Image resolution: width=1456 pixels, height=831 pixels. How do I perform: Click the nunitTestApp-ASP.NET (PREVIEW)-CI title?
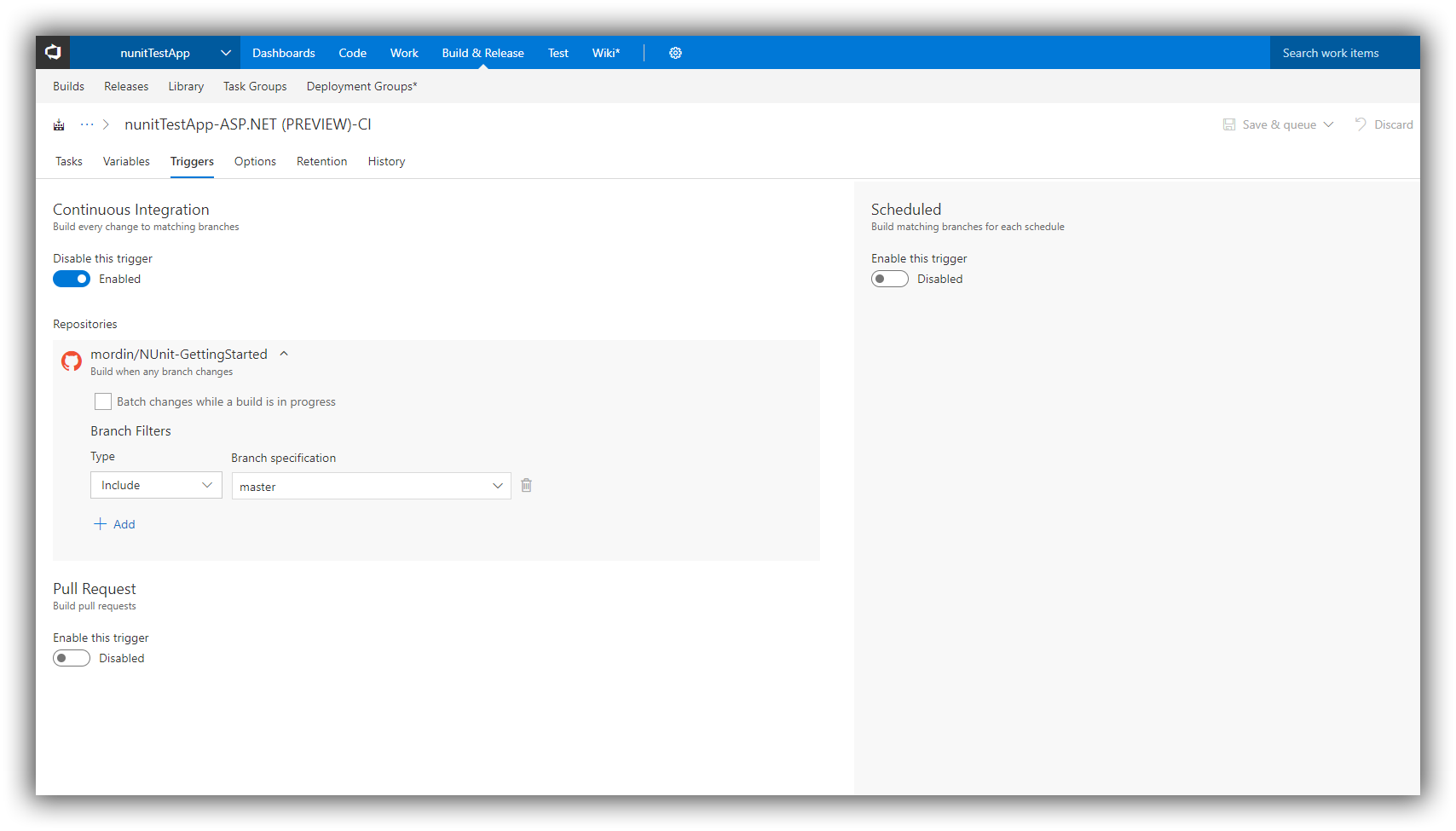[x=248, y=124]
